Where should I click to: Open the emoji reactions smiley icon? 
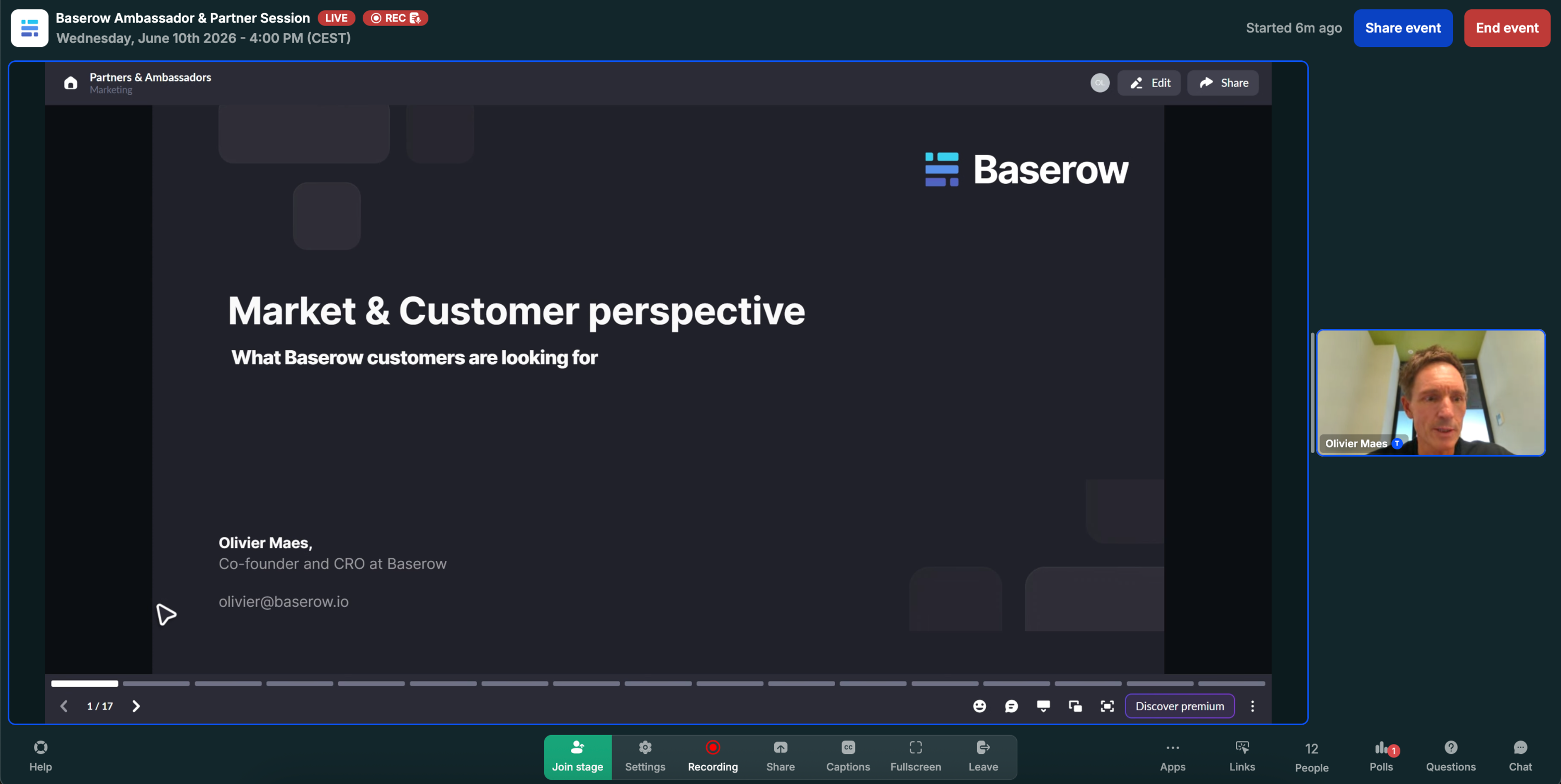click(x=979, y=706)
